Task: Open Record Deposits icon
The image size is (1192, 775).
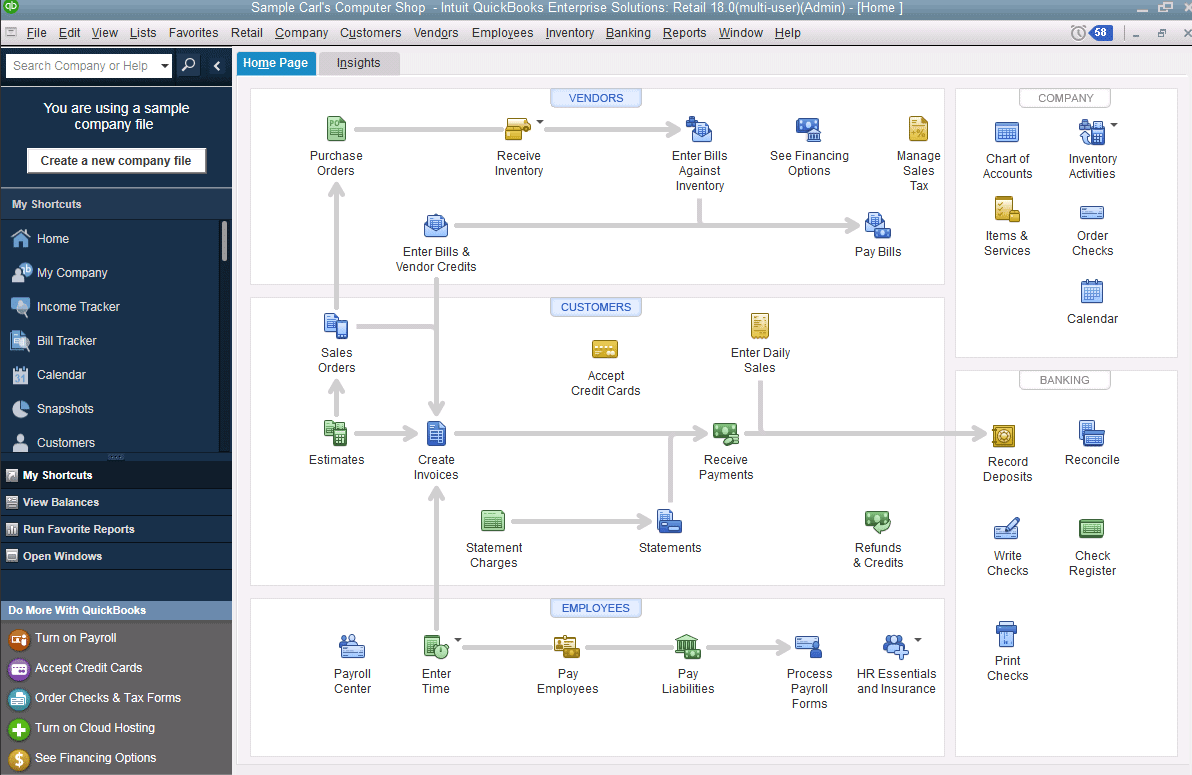Action: [1003, 436]
